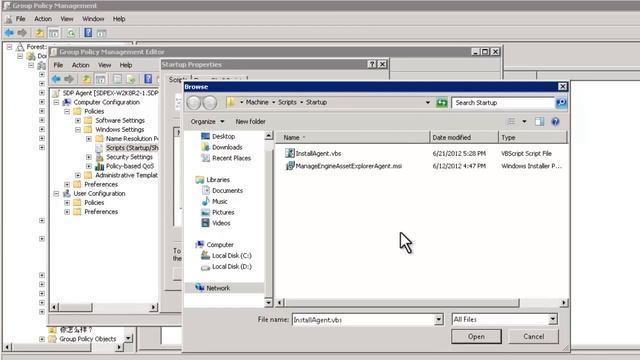The height and width of the screenshot is (360, 640).
Task: Click back arrow in Management Editor toolbar
Action: 56,79
